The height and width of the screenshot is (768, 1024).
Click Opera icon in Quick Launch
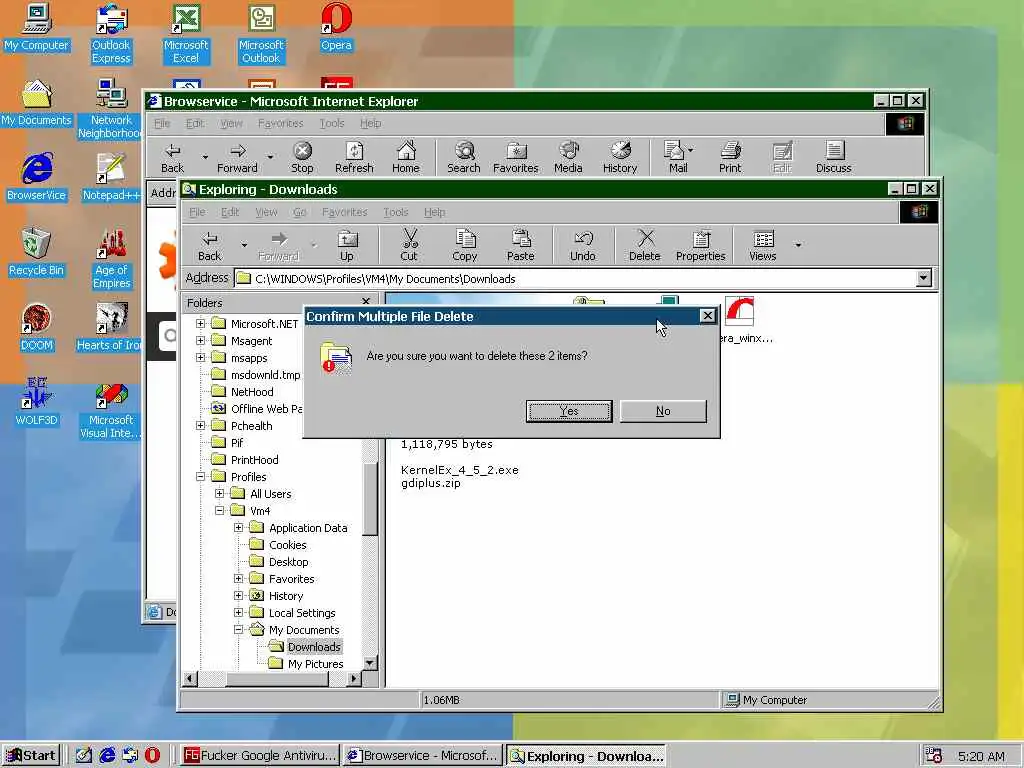152,756
